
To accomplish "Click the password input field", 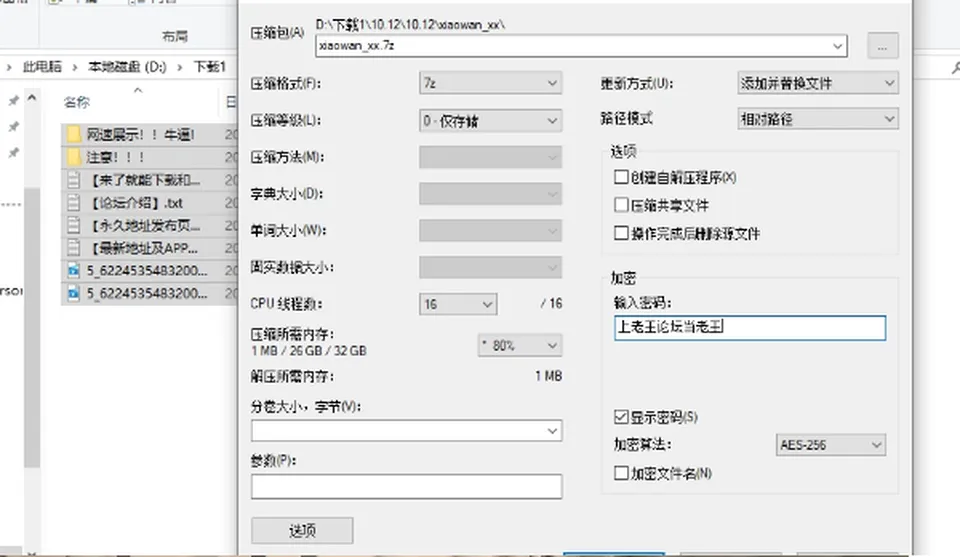I will coord(750,327).
